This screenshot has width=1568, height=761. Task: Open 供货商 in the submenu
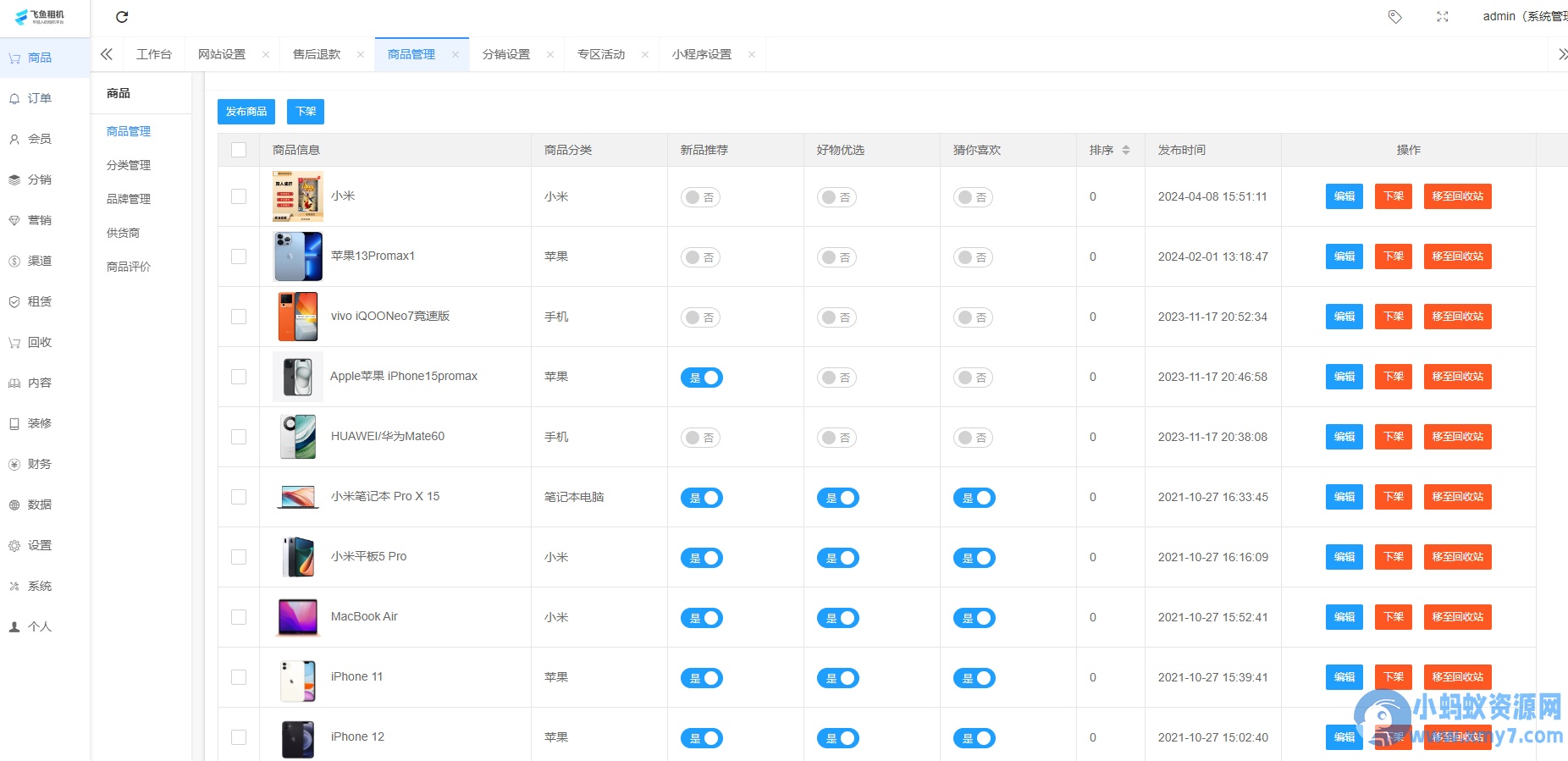pyautogui.click(x=123, y=233)
